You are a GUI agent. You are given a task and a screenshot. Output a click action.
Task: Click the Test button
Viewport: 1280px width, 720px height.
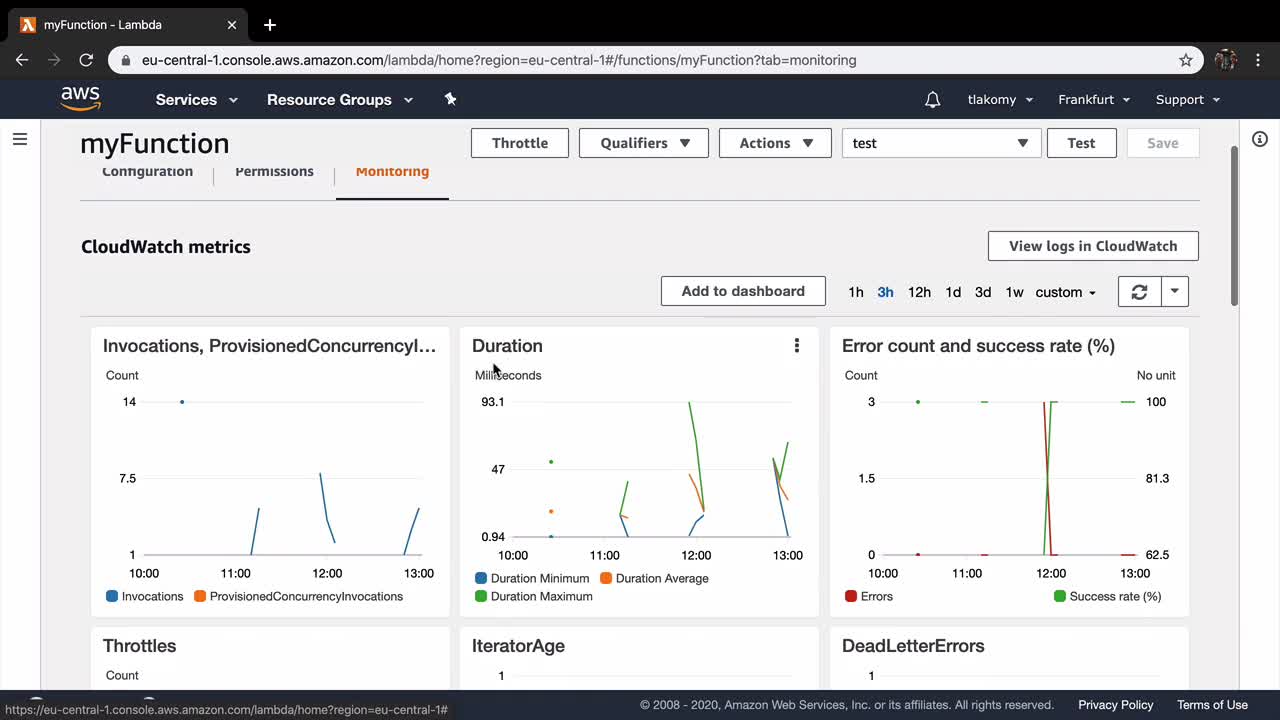[x=1081, y=143]
